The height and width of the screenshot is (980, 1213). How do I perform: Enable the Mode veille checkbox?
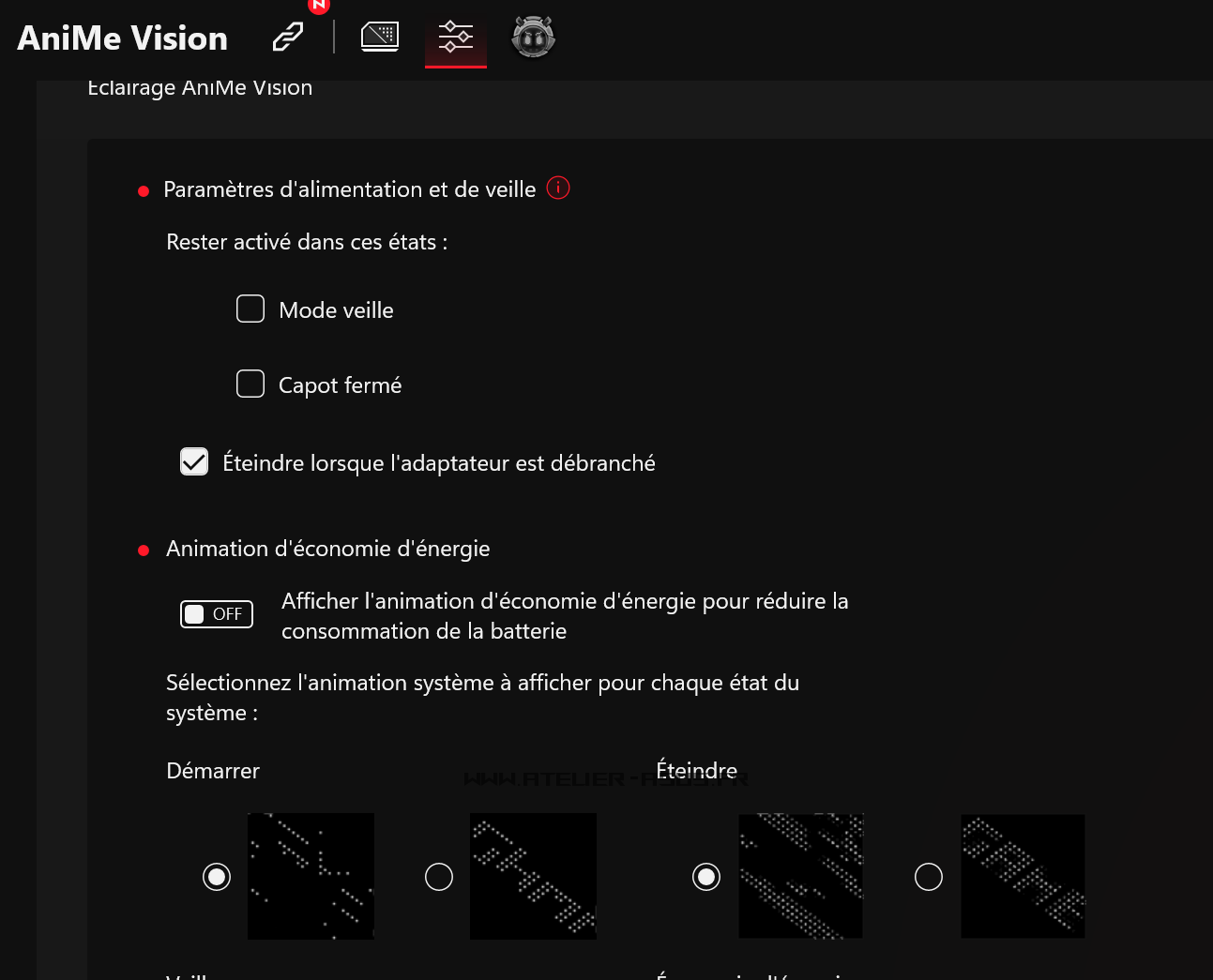250,309
